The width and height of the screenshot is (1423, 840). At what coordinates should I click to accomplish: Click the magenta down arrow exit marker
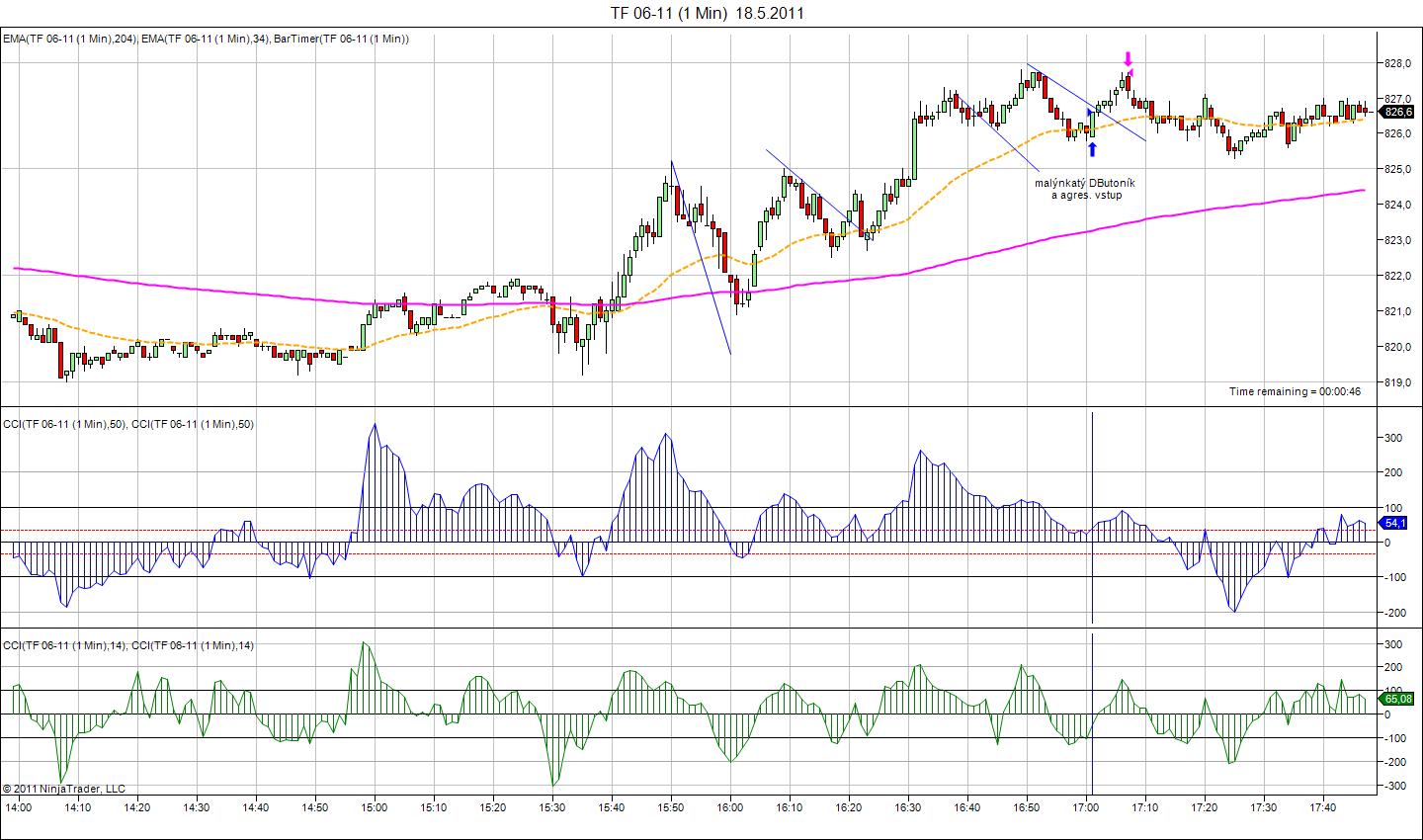coord(1128,57)
